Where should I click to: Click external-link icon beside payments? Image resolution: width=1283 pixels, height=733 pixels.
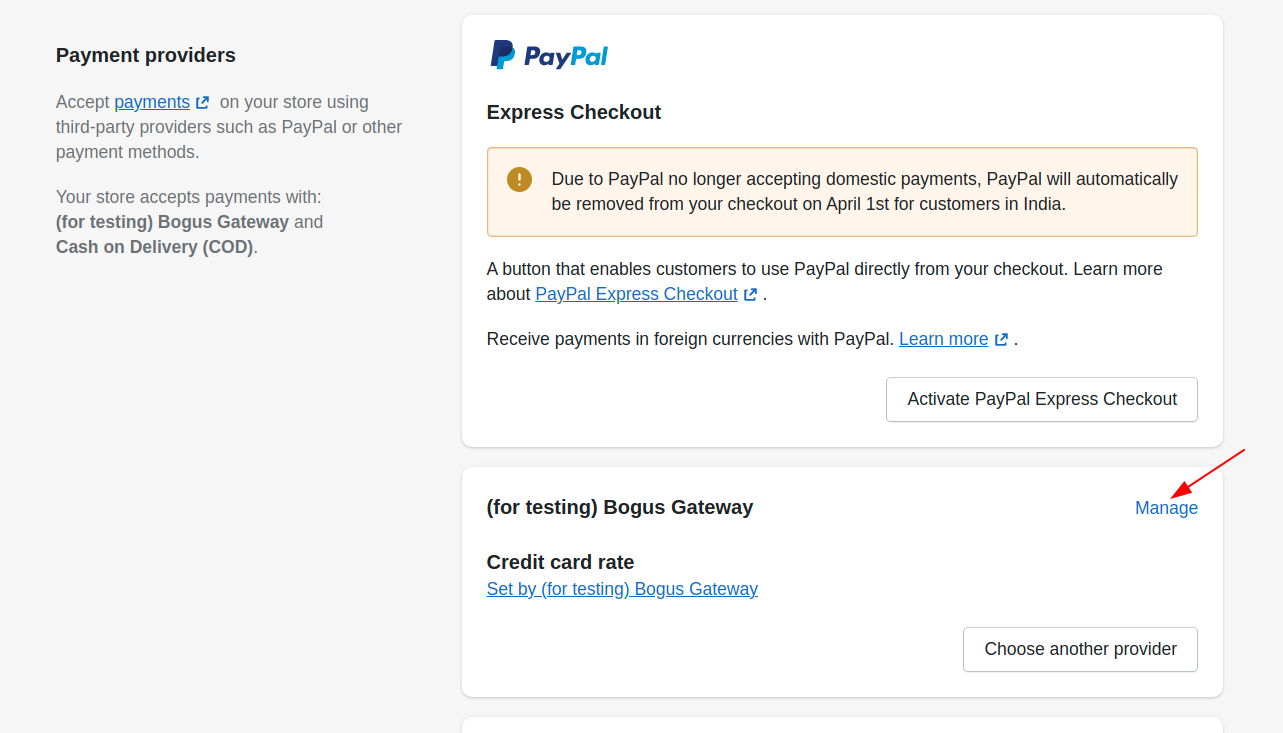point(203,102)
